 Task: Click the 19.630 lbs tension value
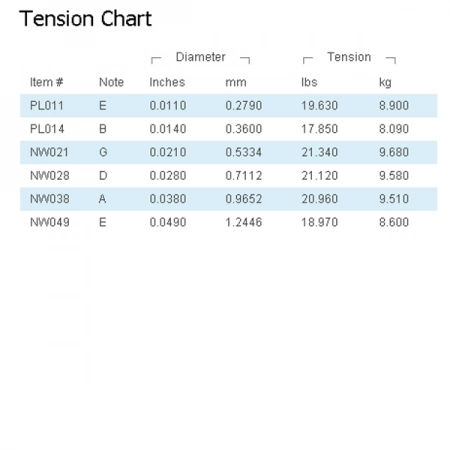320,106
